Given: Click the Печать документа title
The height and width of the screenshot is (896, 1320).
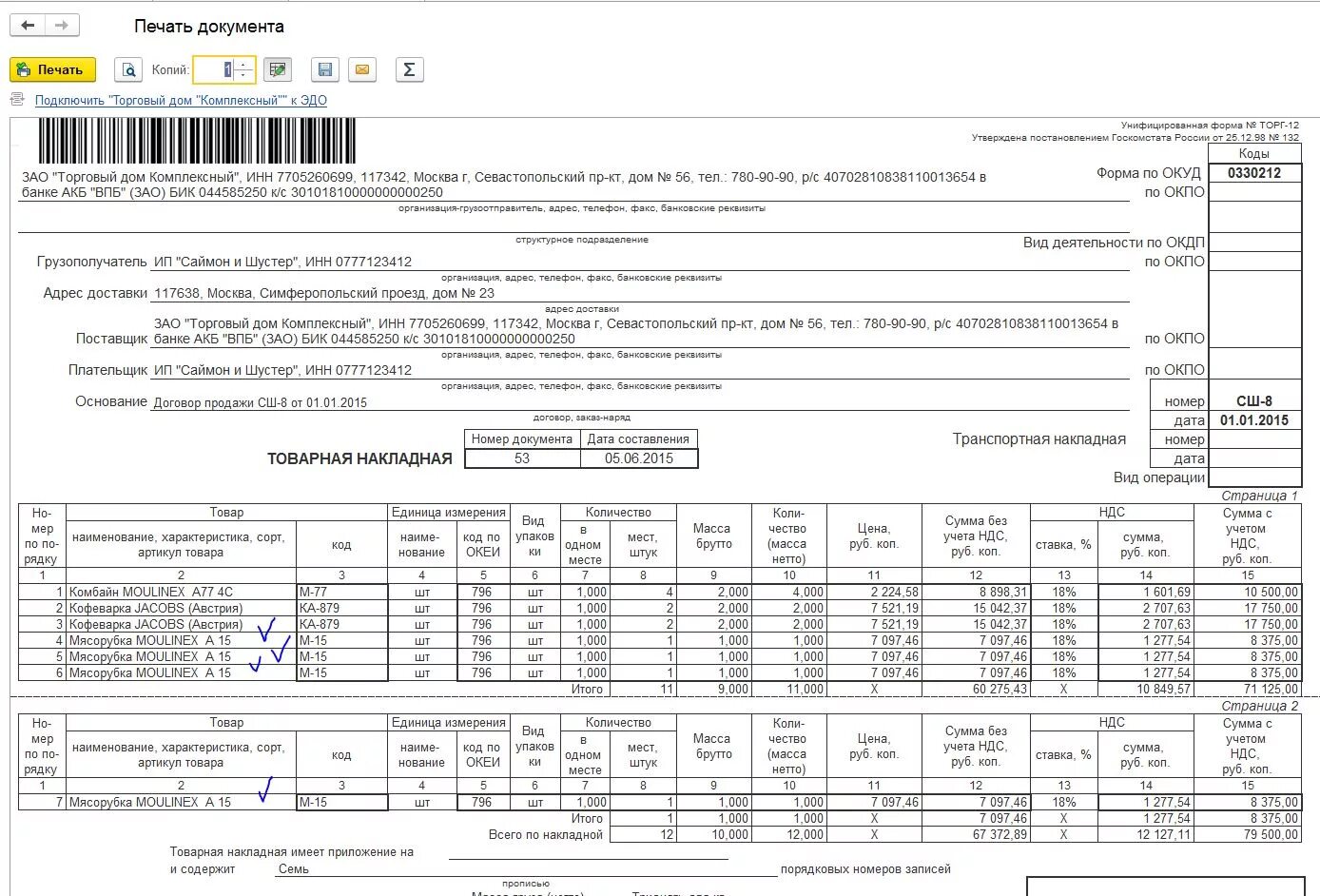Looking at the screenshot, I should pos(208,27).
